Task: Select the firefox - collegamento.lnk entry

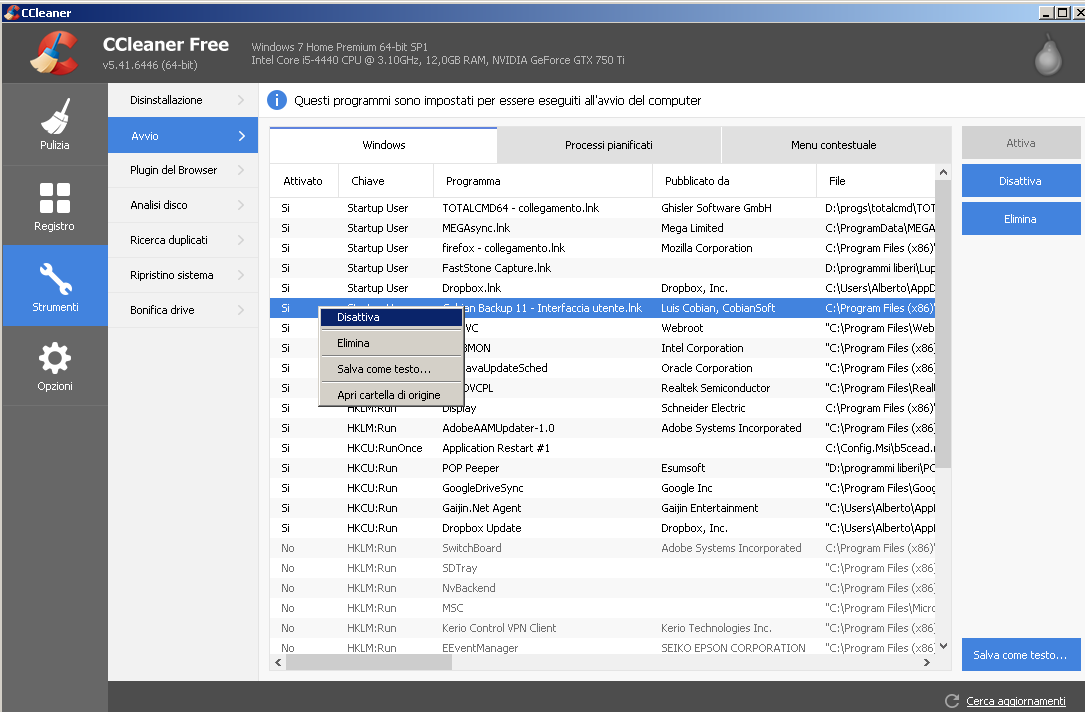Action: click(x=602, y=248)
